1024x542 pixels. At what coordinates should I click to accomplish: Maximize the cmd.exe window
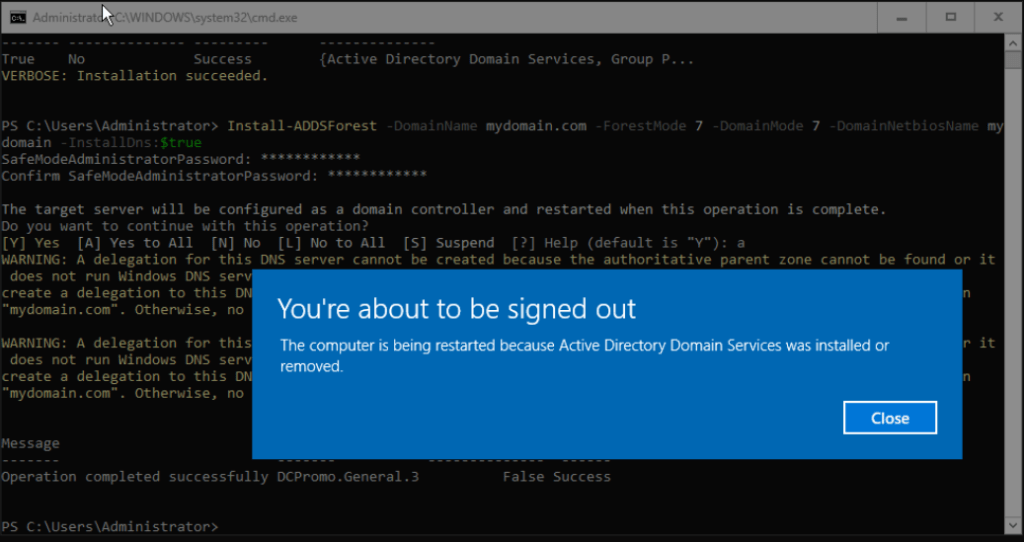pyautogui.click(x=950, y=17)
